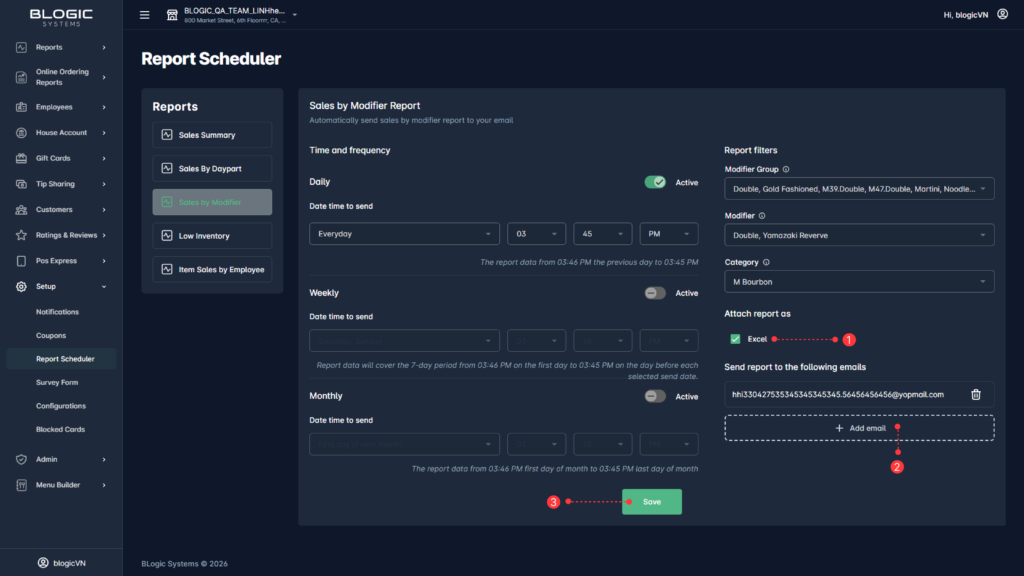Click the Online Ordering Reports icon
This screenshot has height=576, width=1024.
(22, 77)
